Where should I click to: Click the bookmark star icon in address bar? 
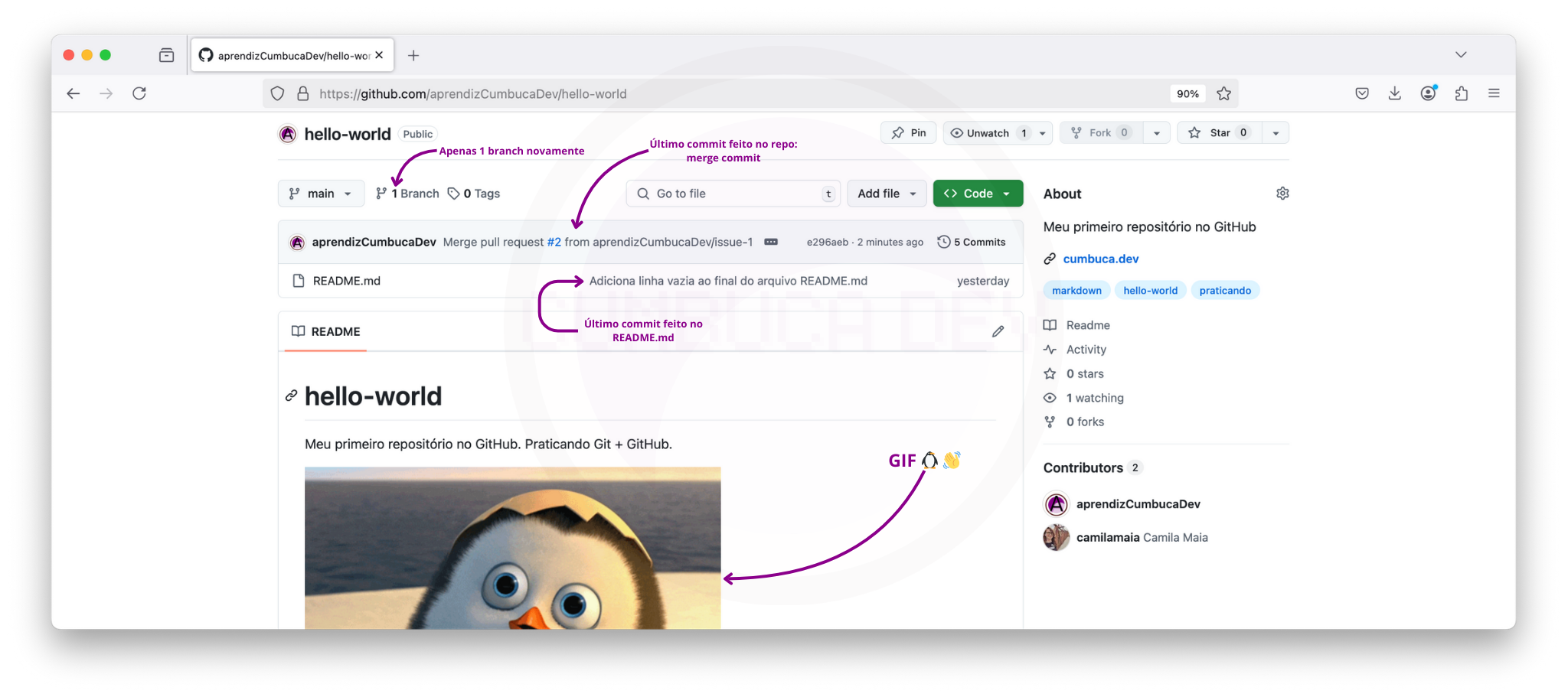[x=1223, y=93]
